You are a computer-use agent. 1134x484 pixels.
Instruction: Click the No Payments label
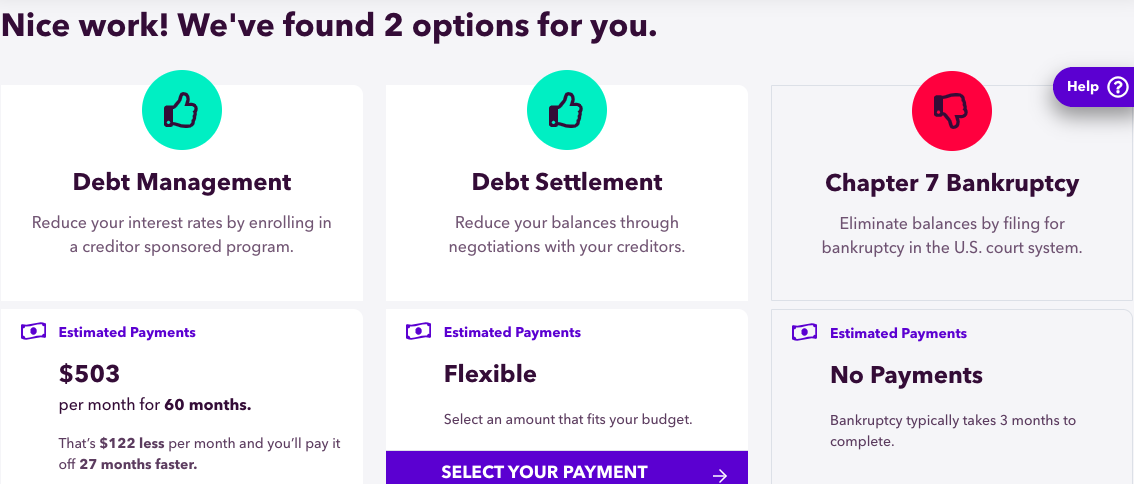coord(906,375)
